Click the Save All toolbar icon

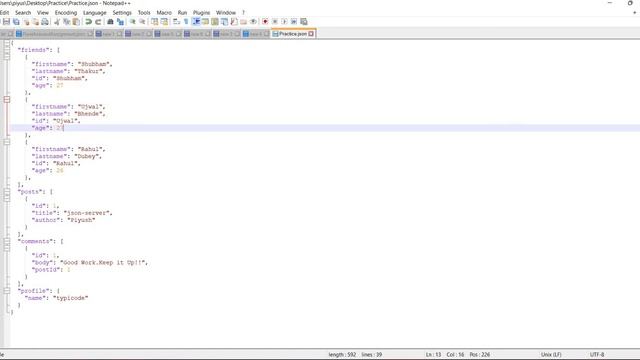[16, 21]
